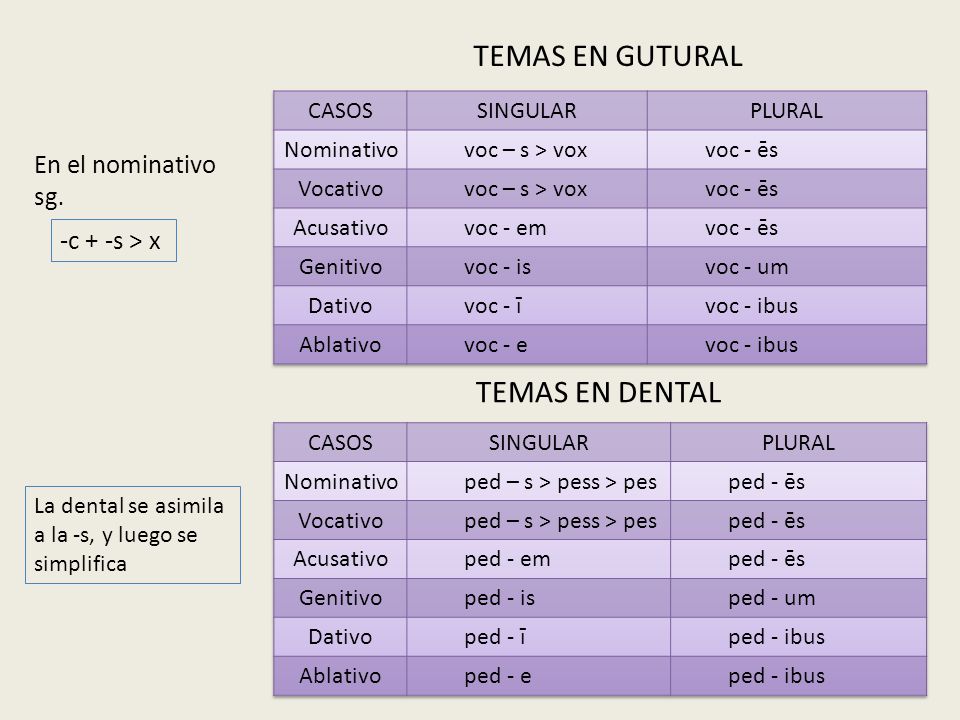Select the 'voc – s > vox' Nominativo cell

click(x=527, y=150)
